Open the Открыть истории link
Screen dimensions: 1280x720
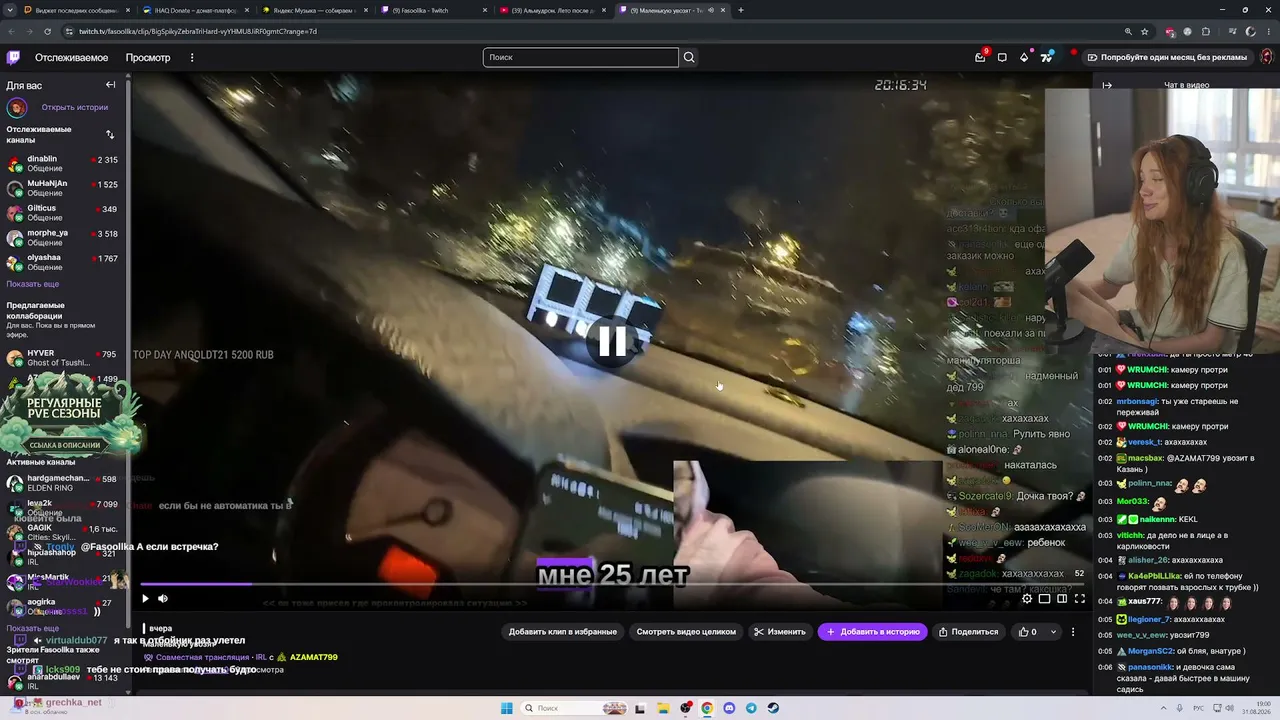pos(75,107)
